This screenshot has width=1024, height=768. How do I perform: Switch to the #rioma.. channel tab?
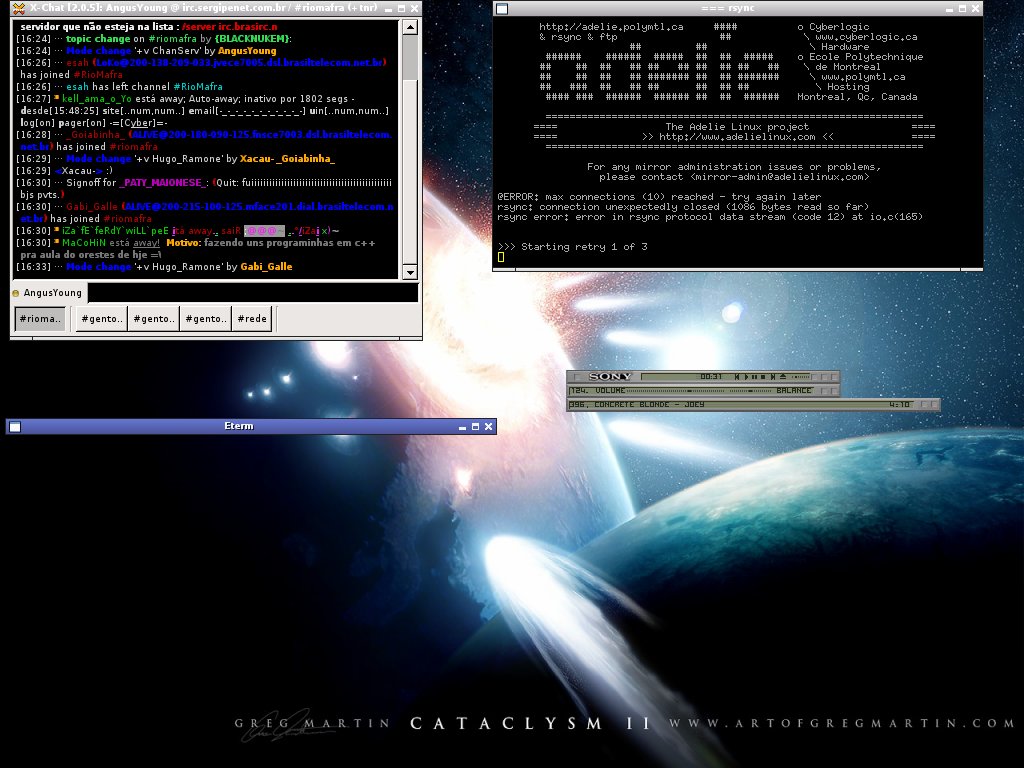pos(40,319)
